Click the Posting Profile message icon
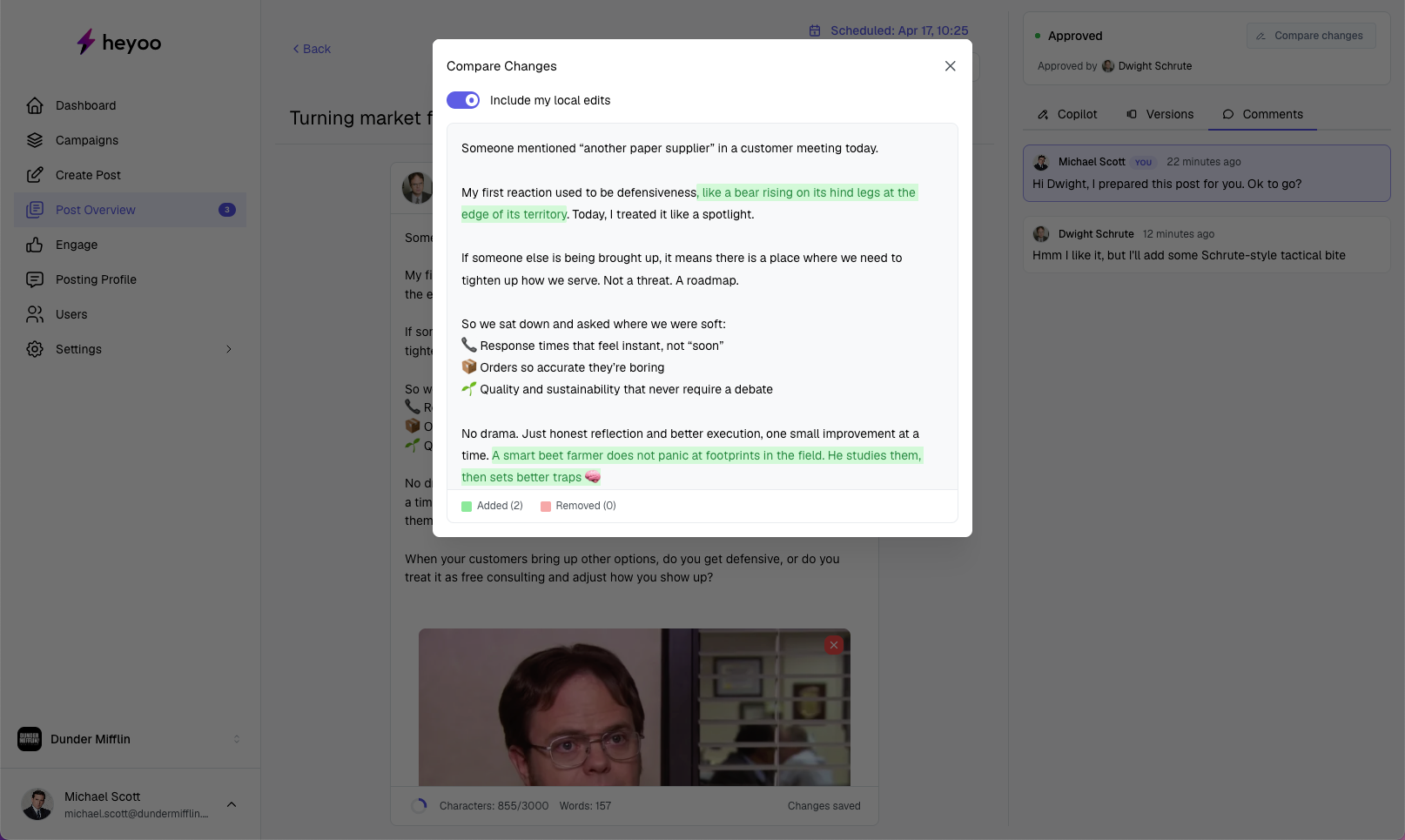This screenshot has width=1405, height=840. click(x=35, y=279)
